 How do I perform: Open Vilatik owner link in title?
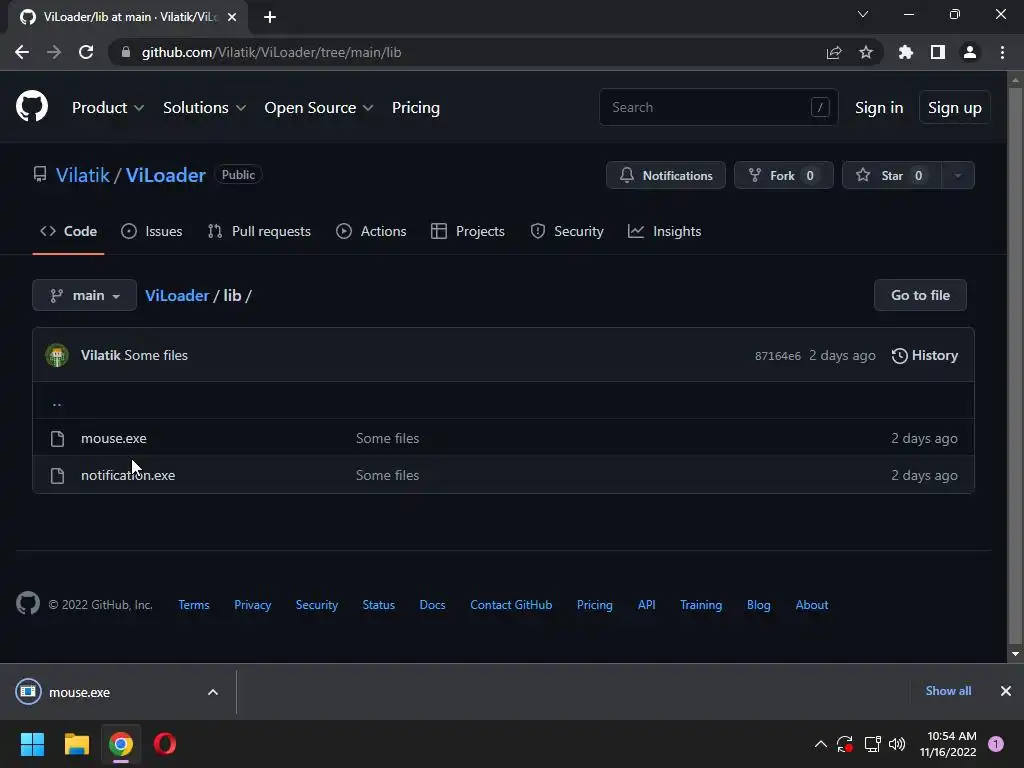click(83, 175)
